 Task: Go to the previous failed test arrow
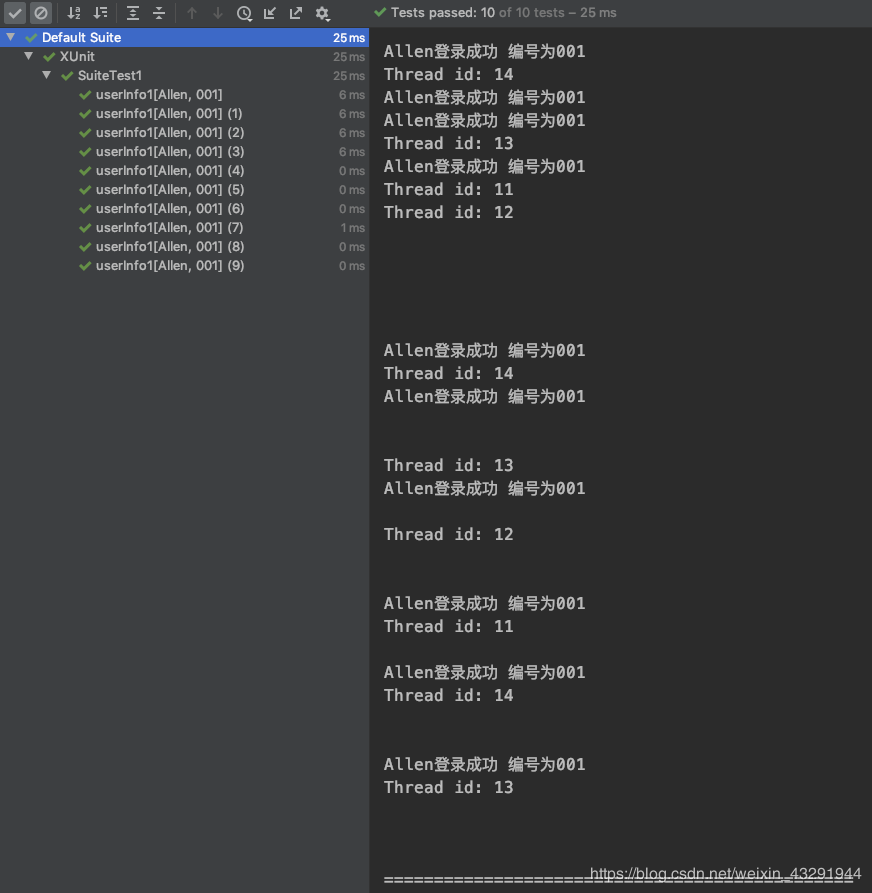pos(192,13)
